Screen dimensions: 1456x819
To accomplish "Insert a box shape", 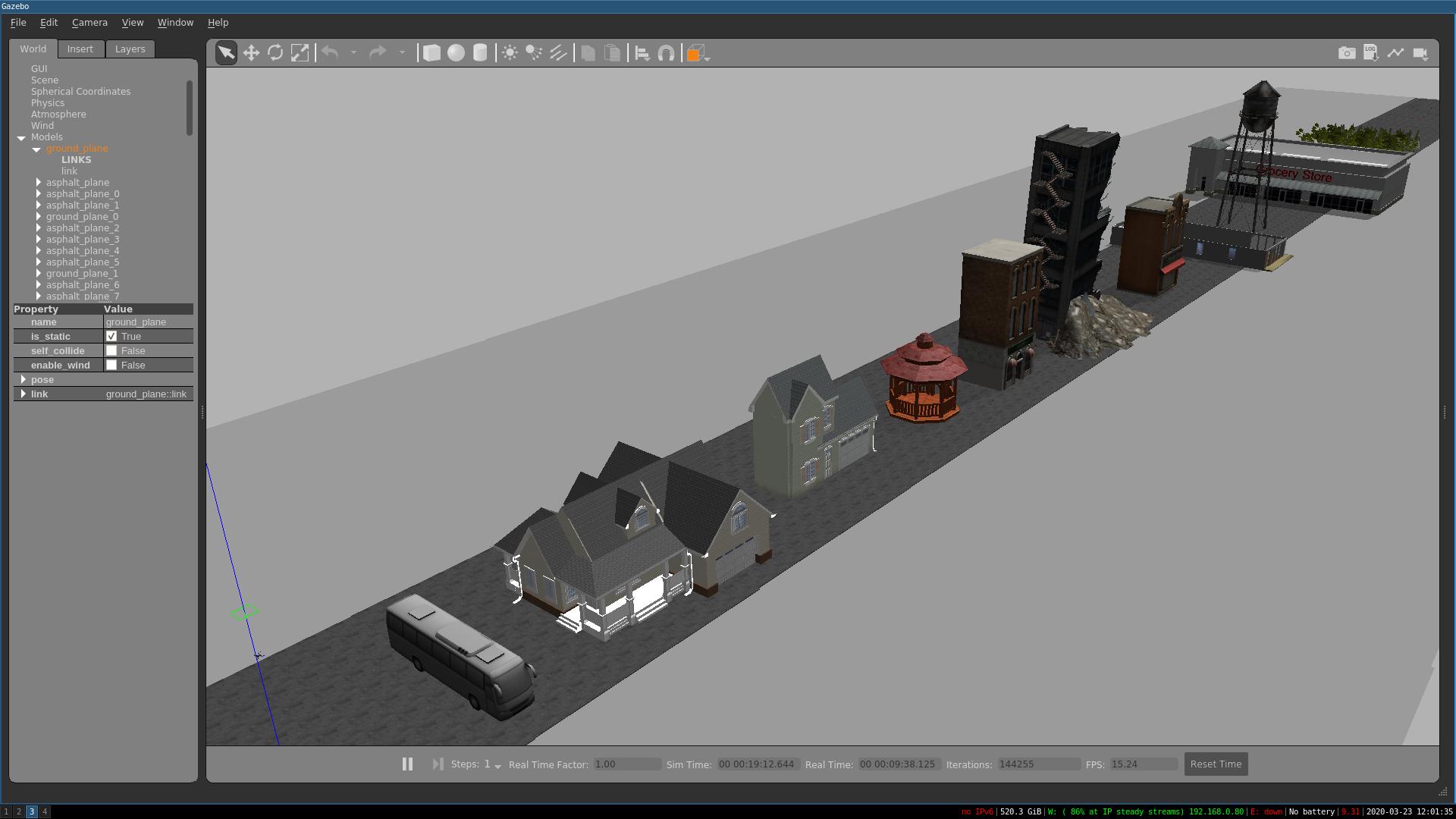I will pos(431,53).
